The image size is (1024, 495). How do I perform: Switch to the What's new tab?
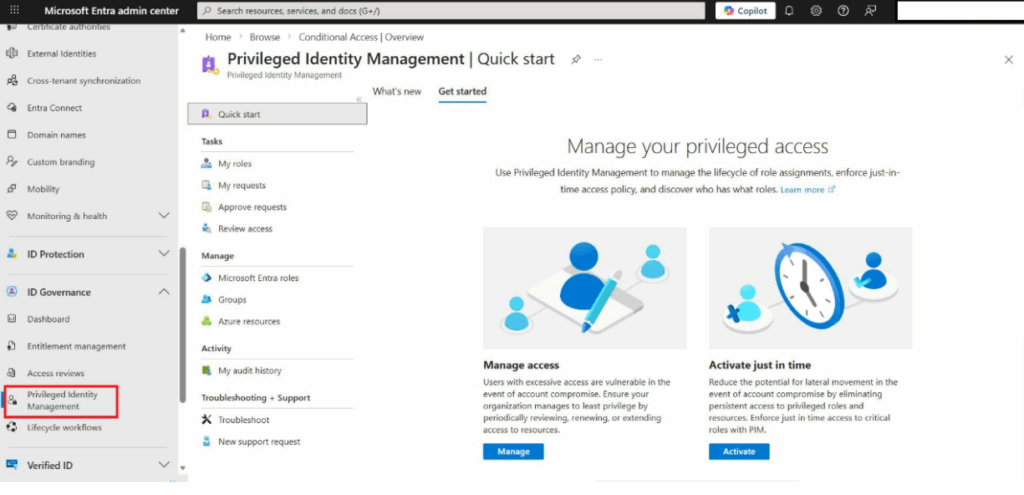pos(397,91)
